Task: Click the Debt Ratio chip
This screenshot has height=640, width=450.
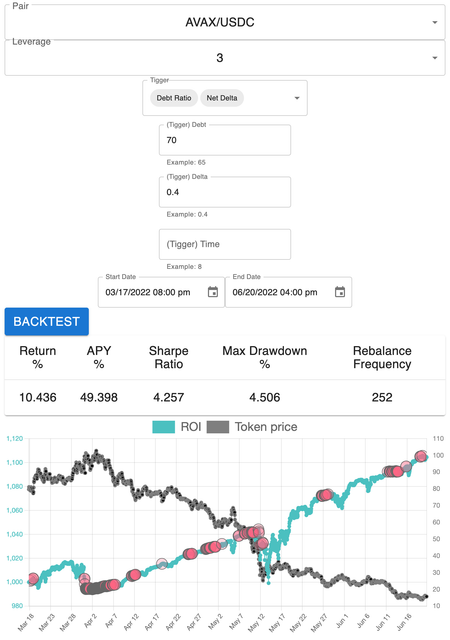Action: [174, 98]
